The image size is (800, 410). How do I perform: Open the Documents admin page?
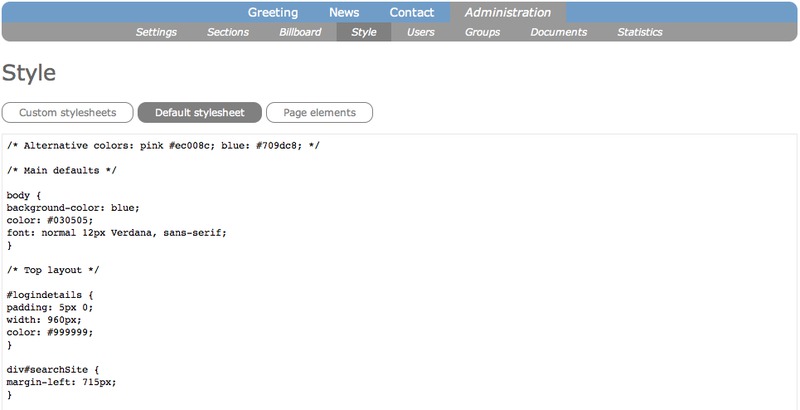click(559, 32)
